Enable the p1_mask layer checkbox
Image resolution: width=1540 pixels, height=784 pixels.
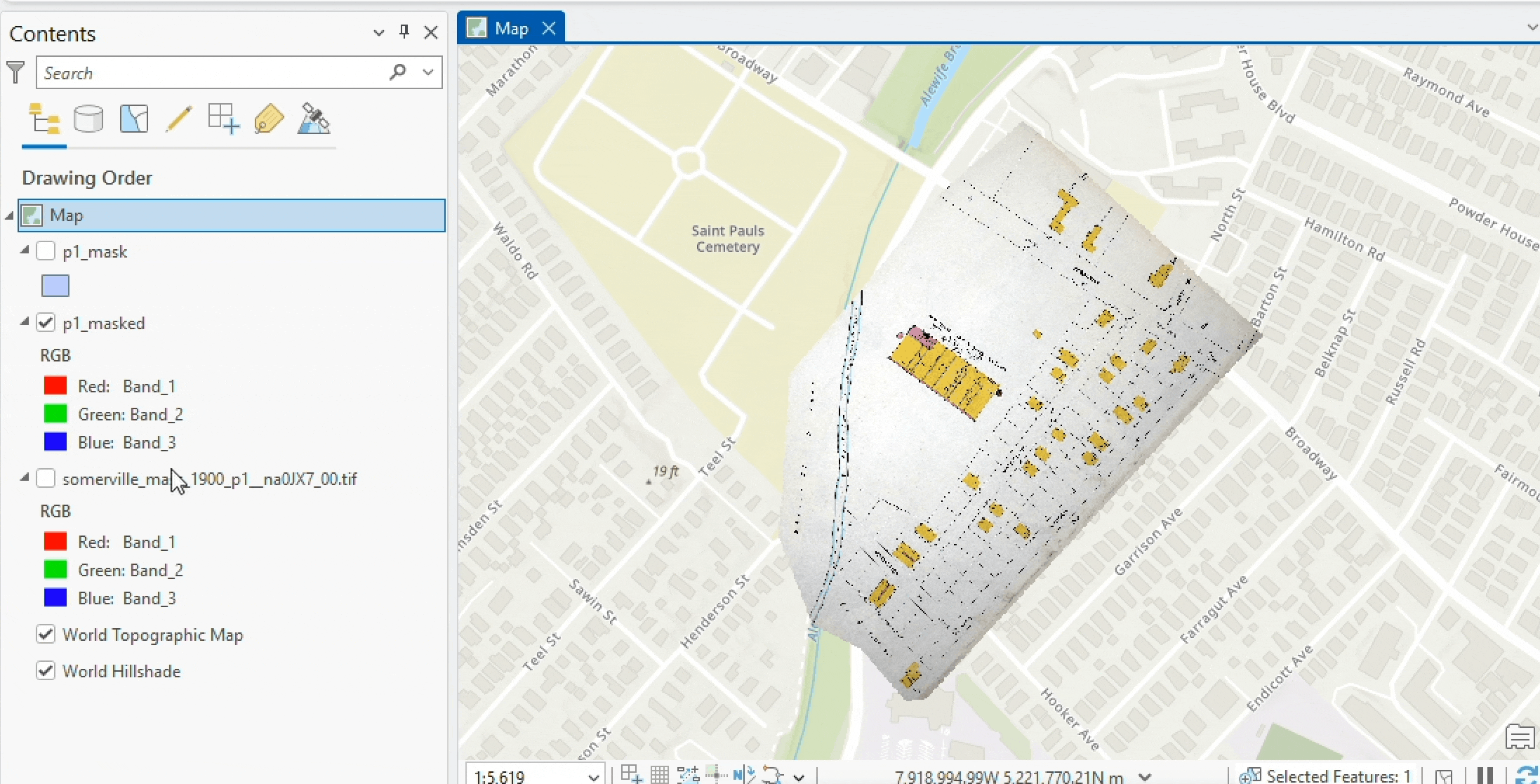(46, 251)
